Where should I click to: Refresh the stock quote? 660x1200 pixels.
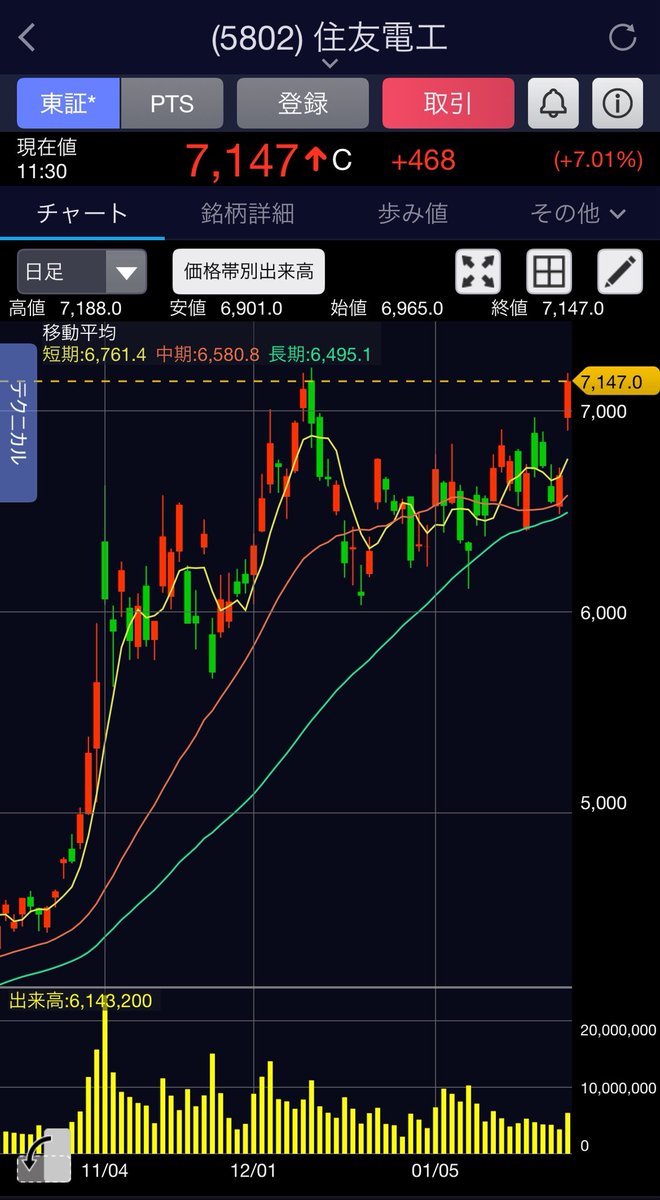tap(622, 38)
